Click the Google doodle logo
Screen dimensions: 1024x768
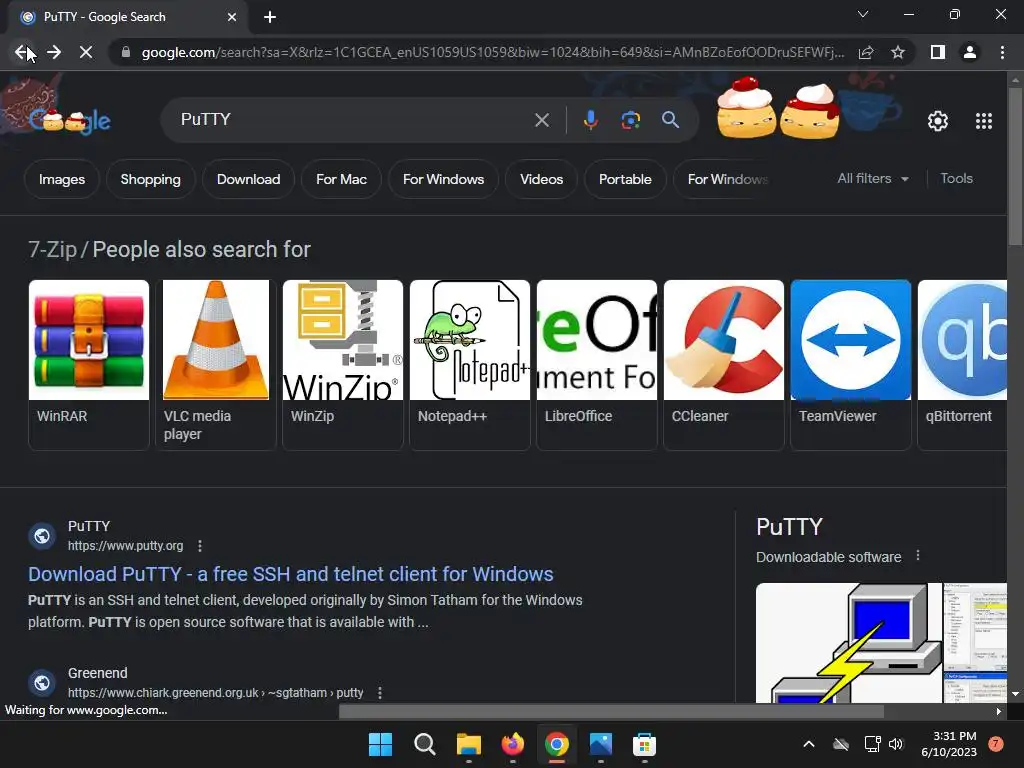coord(69,119)
